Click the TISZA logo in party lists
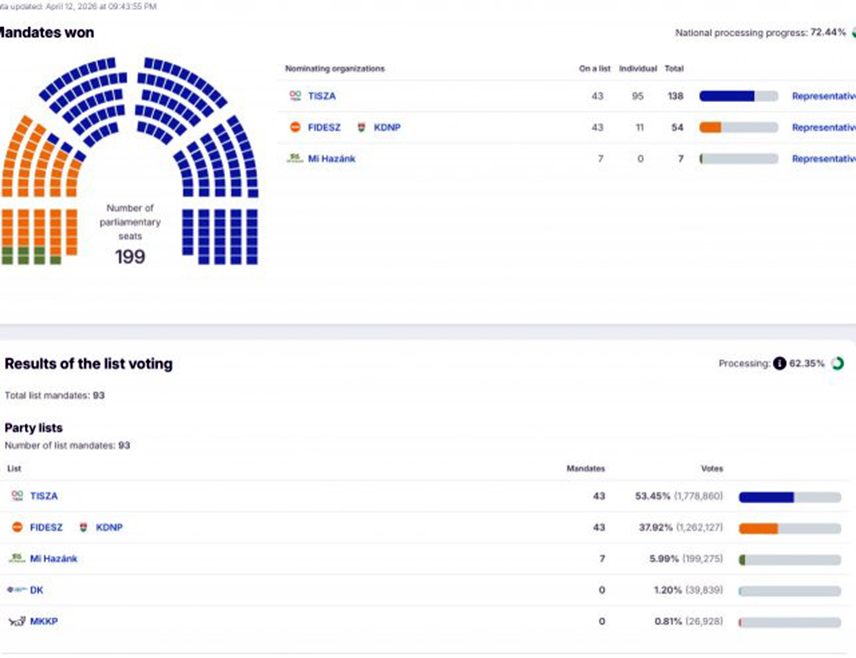The width and height of the screenshot is (856, 658). click(x=17, y=496)
